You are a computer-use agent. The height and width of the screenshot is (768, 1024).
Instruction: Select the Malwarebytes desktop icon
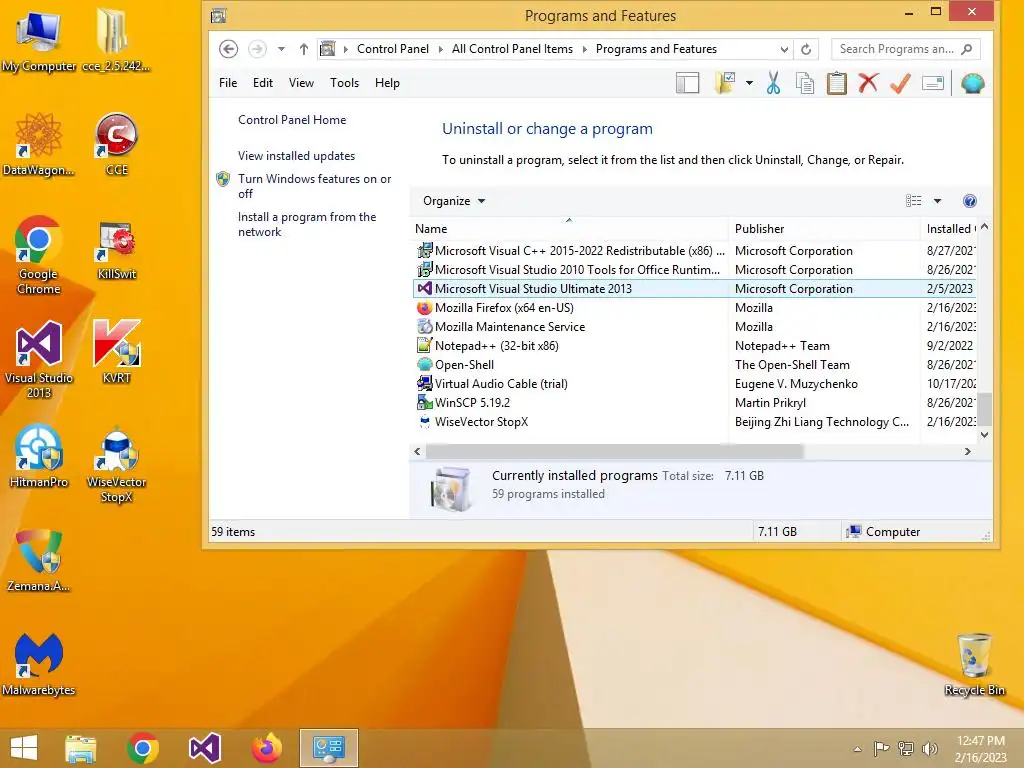coord(39,664)
